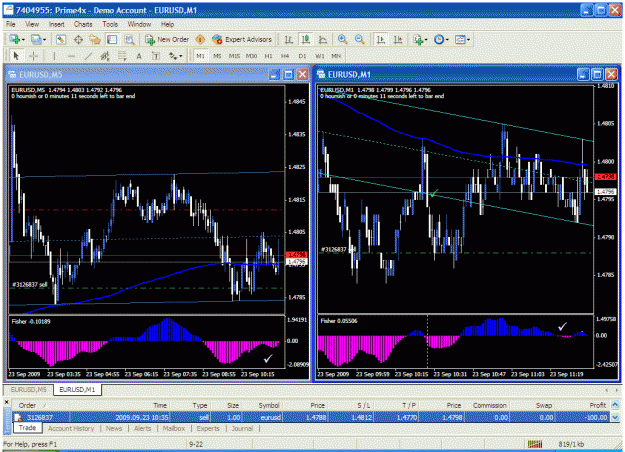Zoom out on the chart
625x452 pixels.
359,39
